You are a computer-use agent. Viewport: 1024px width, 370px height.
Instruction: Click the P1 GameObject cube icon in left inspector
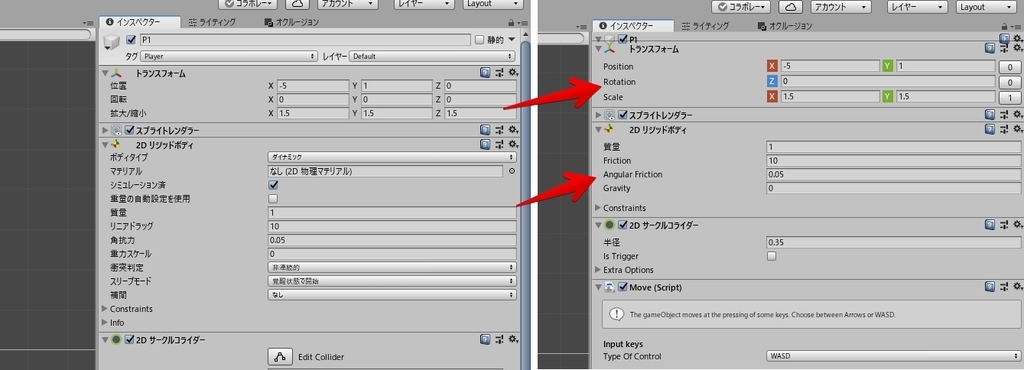[x=112, y=43]
